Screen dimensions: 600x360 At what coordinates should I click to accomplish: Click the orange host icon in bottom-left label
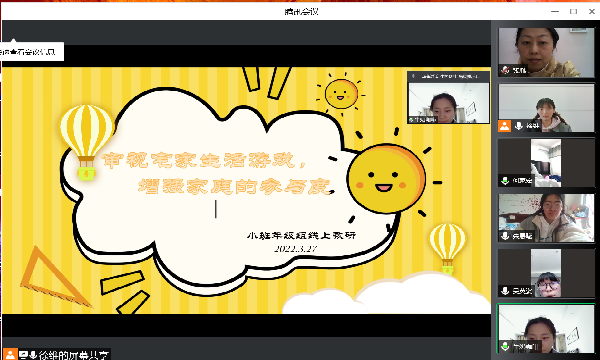coord(10,354)
